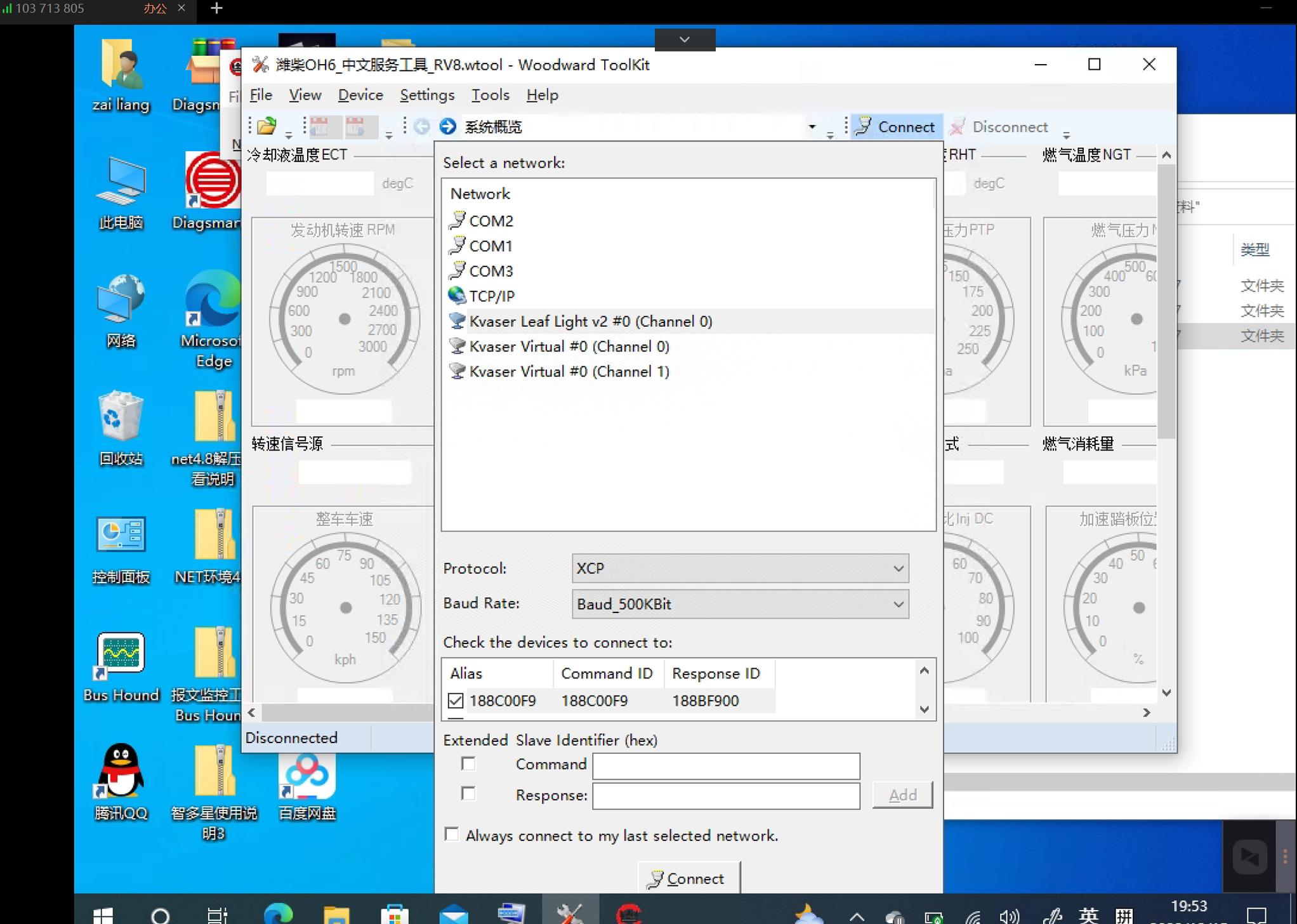This screenshot has height=924, width=1297.
Task: Open the 此电脑 desktop icon
Action: pyautogui.click(x=121, y=194)
